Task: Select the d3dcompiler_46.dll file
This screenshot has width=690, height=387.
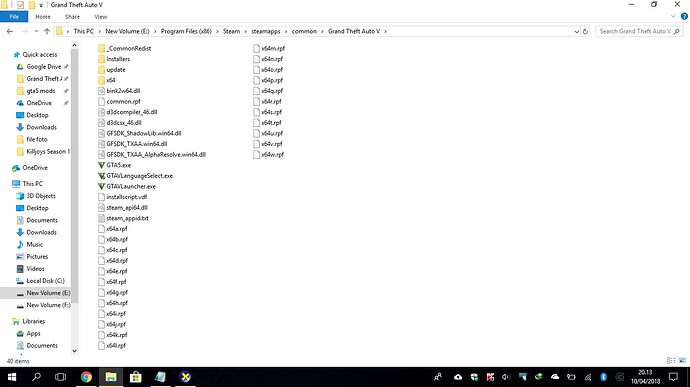Action: coord(128,112)
